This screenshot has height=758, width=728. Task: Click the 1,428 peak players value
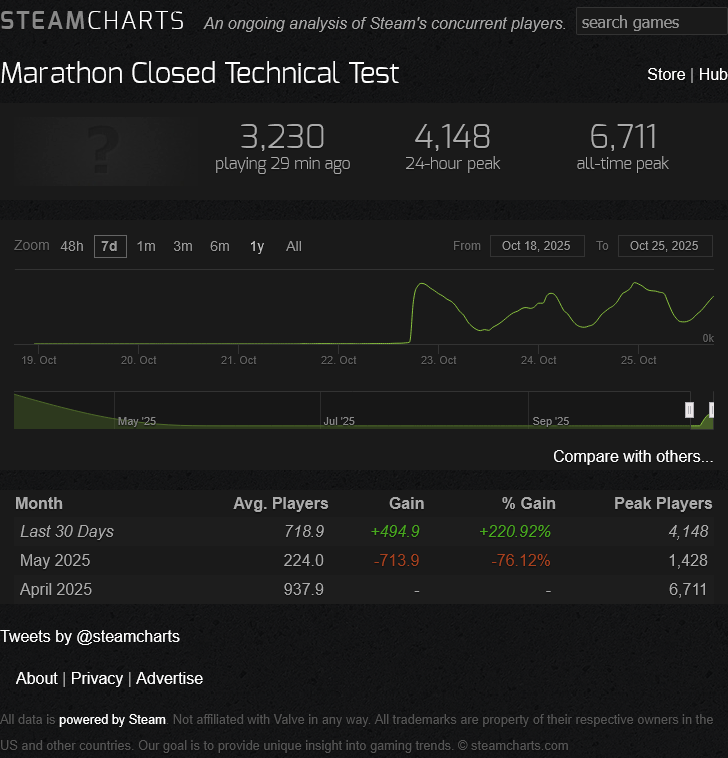(688, 561)
